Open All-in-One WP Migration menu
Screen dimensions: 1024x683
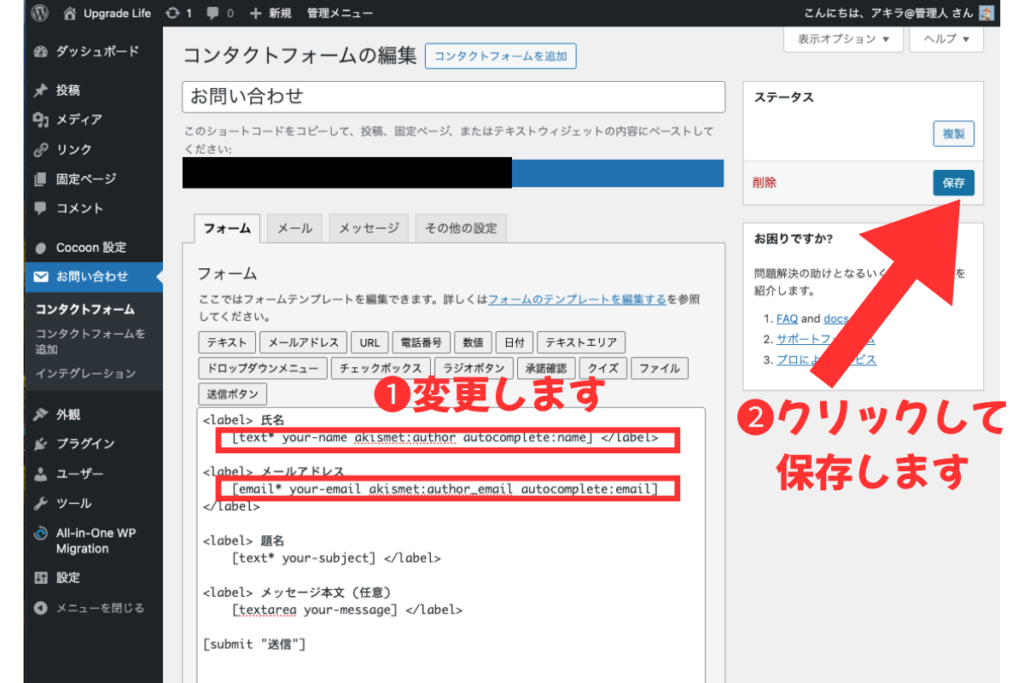95,541
